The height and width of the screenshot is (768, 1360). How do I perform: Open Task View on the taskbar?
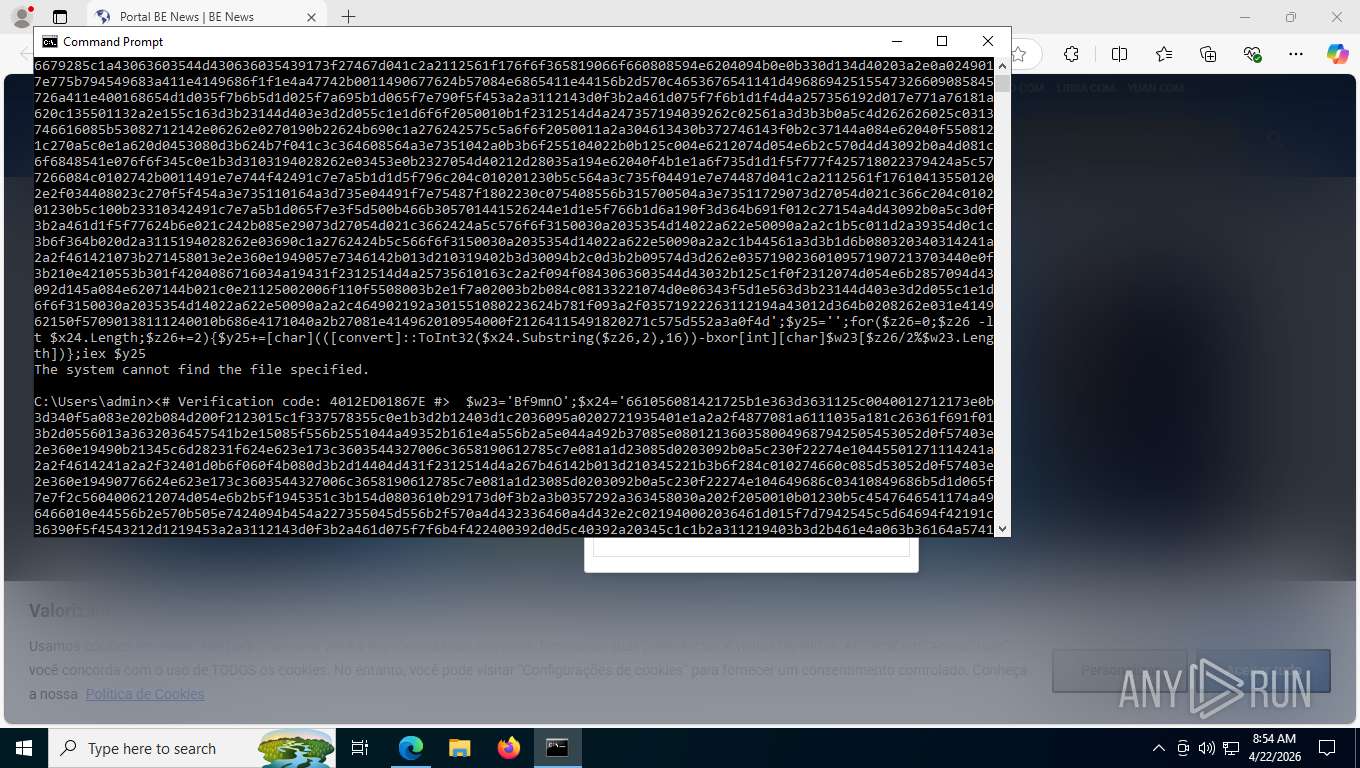(360, 748)
